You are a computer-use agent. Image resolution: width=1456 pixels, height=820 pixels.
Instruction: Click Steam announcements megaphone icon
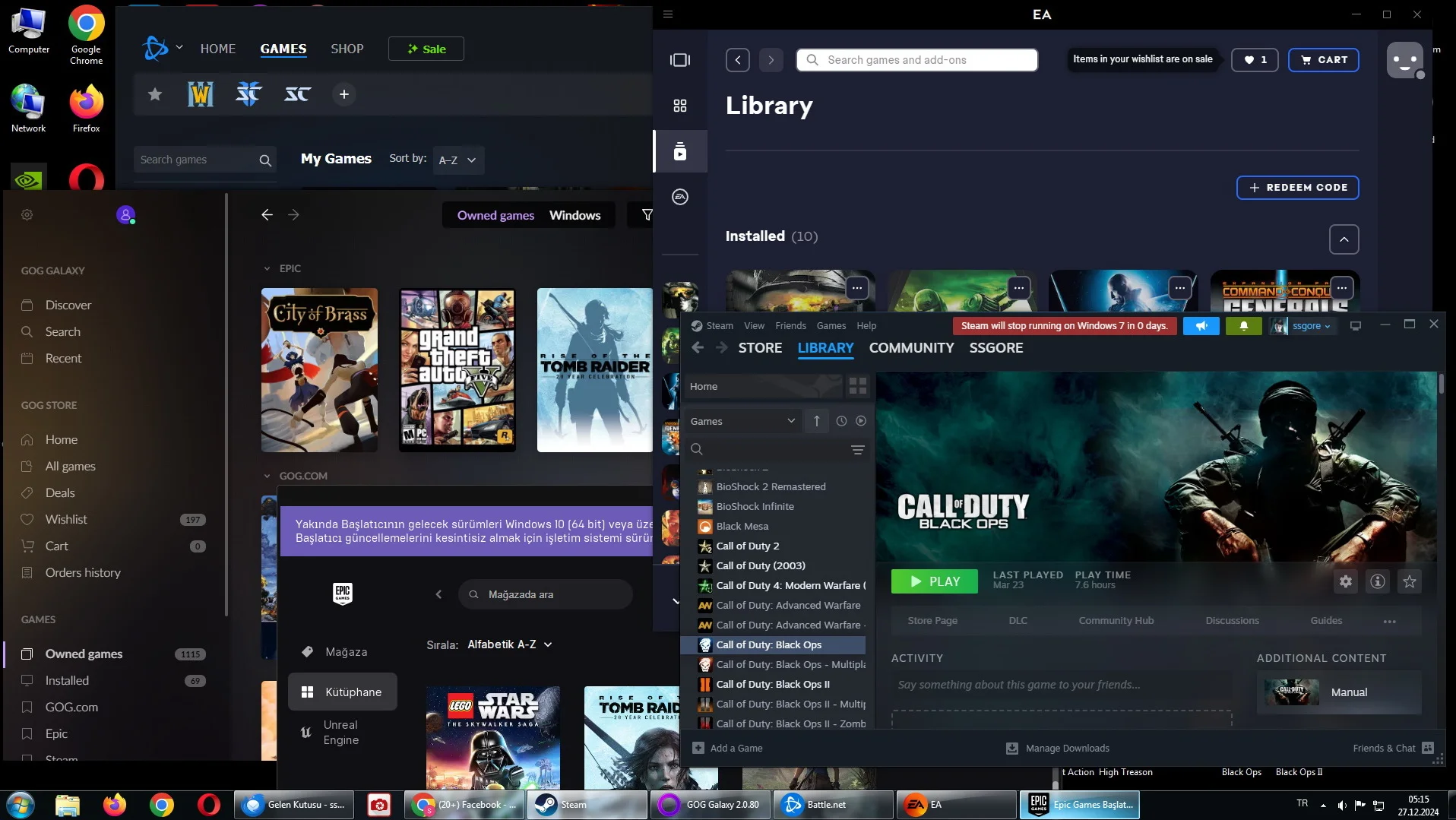[1201, 326]
